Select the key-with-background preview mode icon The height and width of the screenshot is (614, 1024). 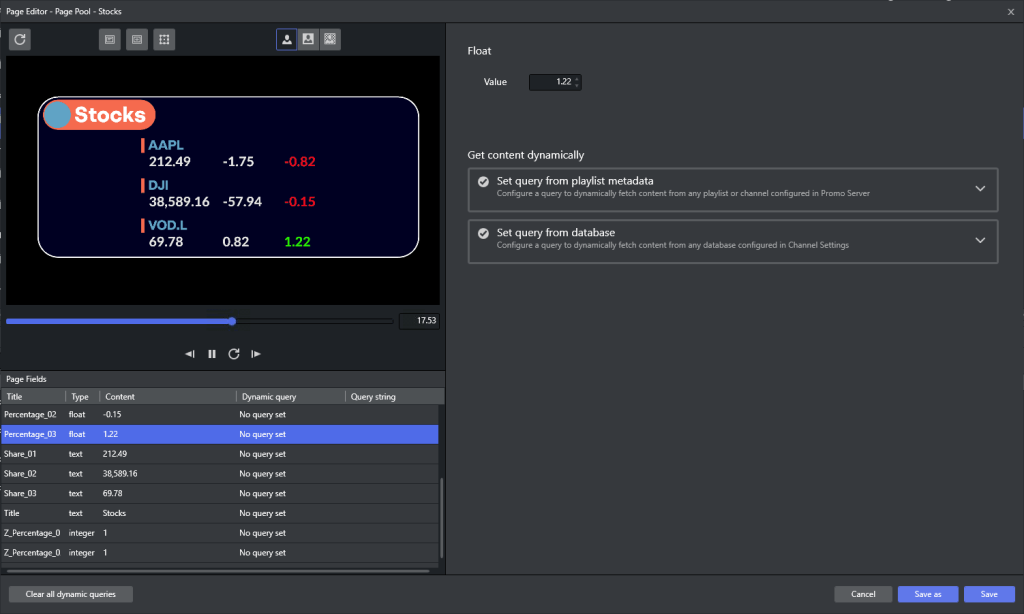(308, 40)
